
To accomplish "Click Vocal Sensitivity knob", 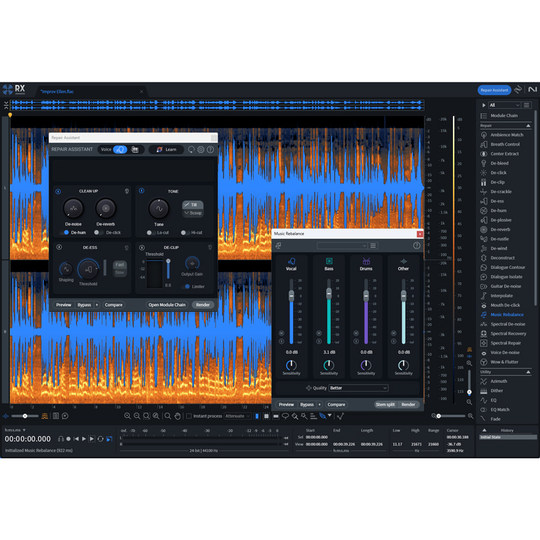I will pos(291,365).
